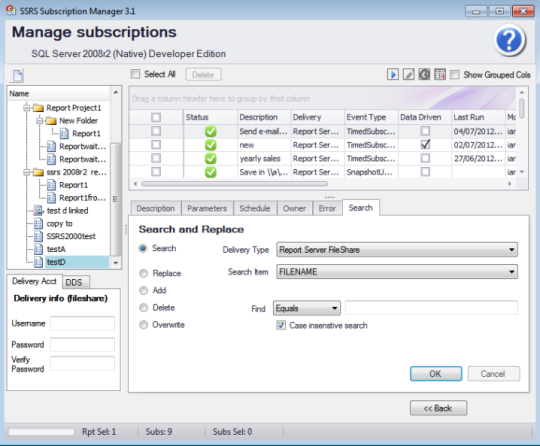Click the SSRS2000test report icon
This screenshot has height=446, width=540.
point(39,236)
